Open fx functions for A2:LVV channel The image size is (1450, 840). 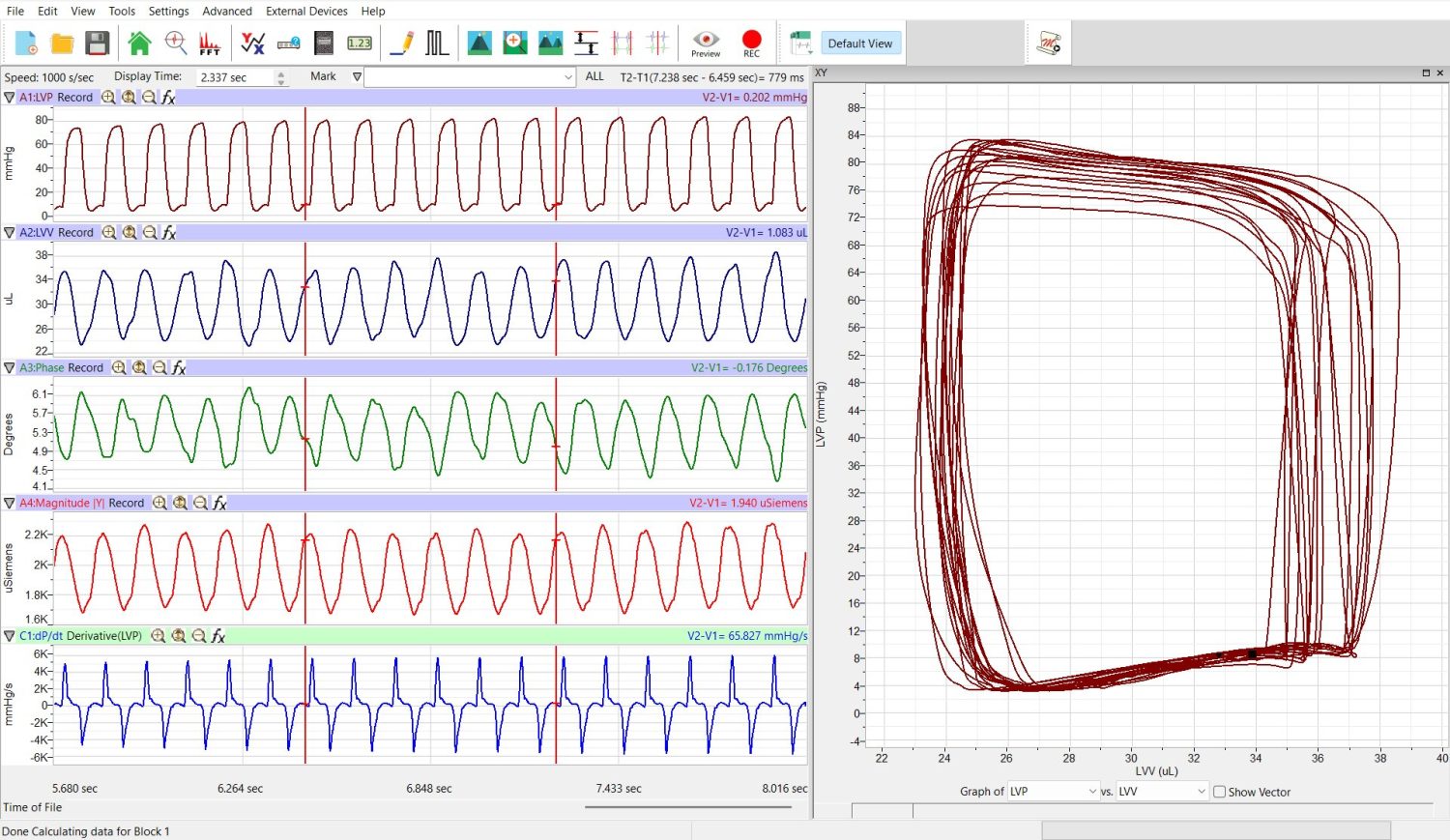click(169, 233)
